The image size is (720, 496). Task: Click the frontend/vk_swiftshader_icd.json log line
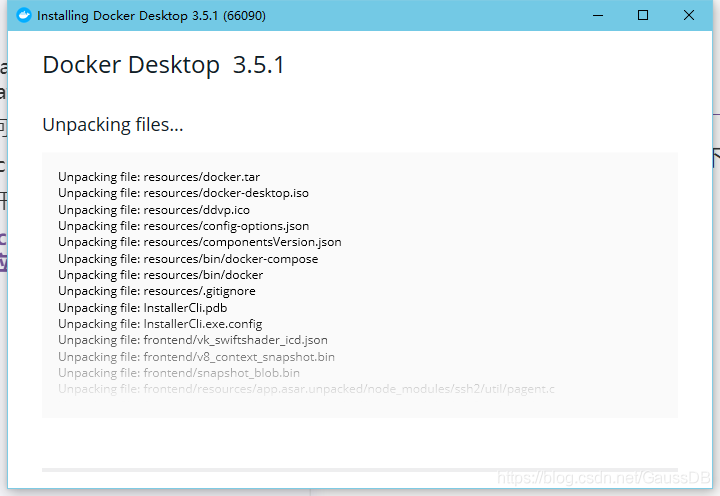click(x=193, y=340)
